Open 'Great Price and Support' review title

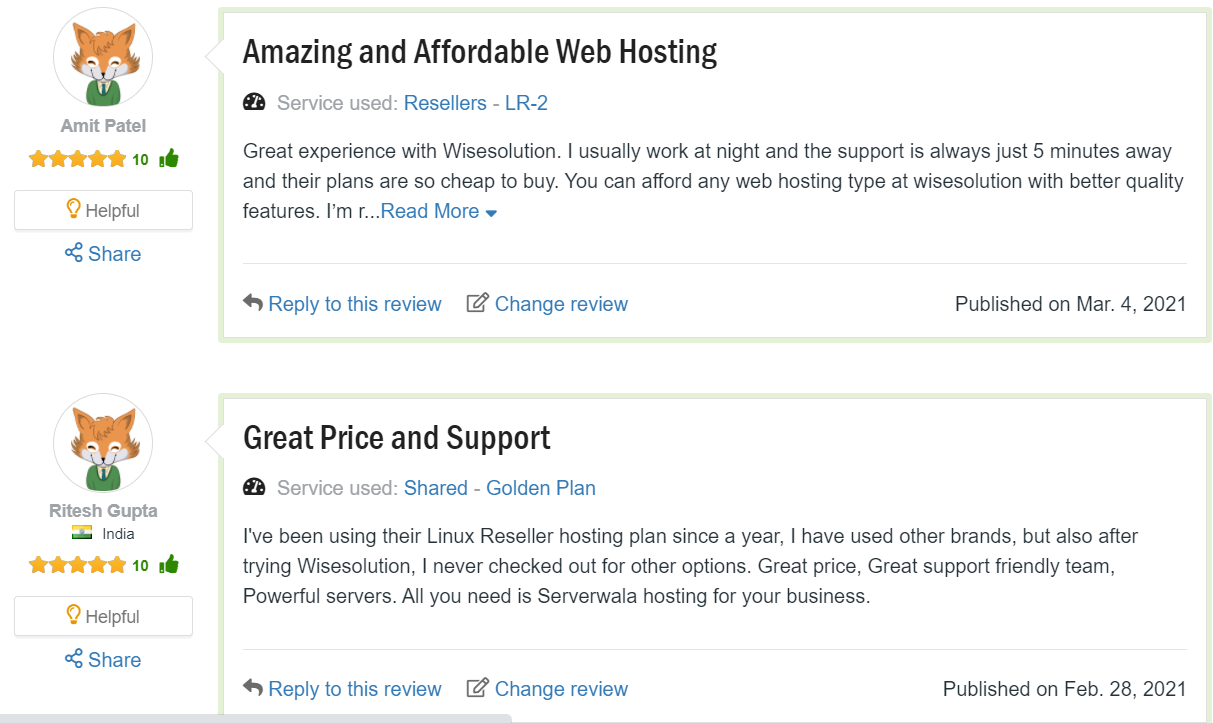click(397, 438)
